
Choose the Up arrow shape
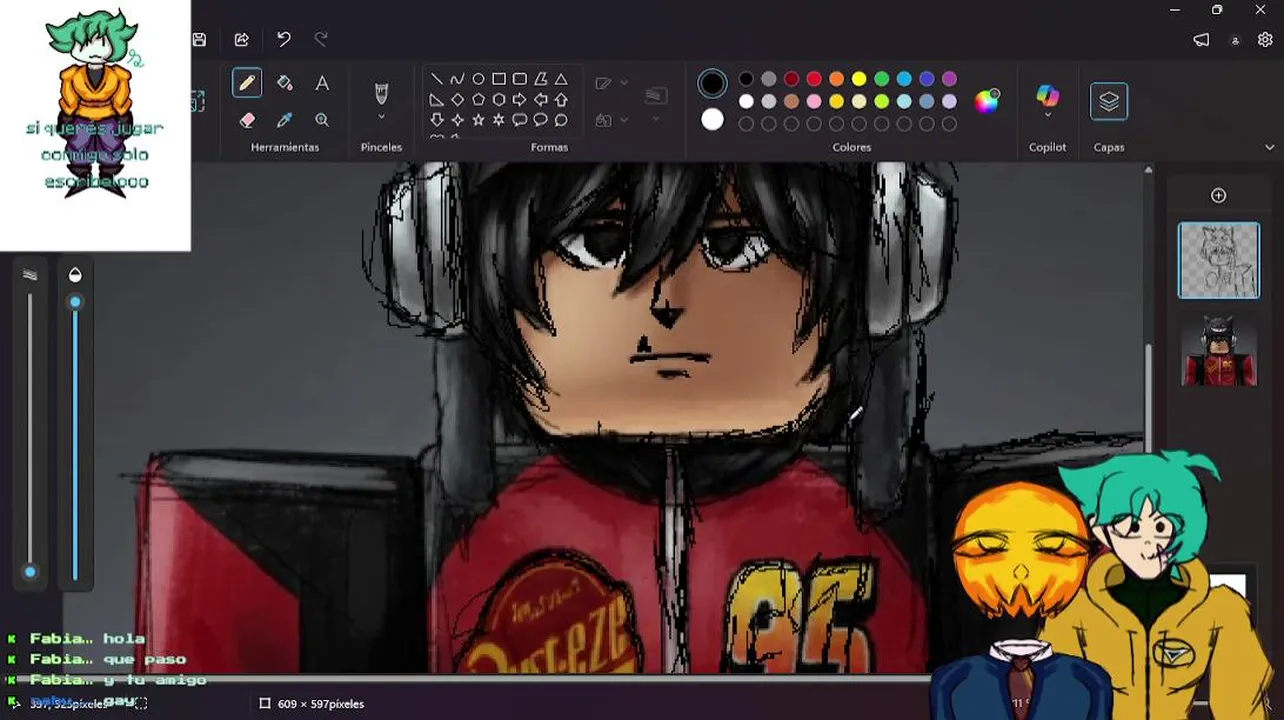pyautogui.click(x=561, y=100)
